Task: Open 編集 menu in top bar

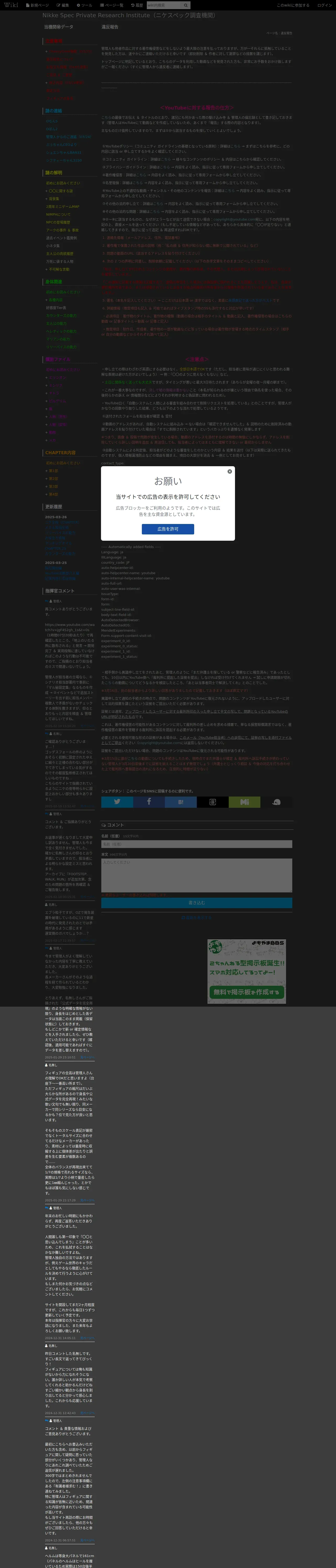Action: [63, 5]
